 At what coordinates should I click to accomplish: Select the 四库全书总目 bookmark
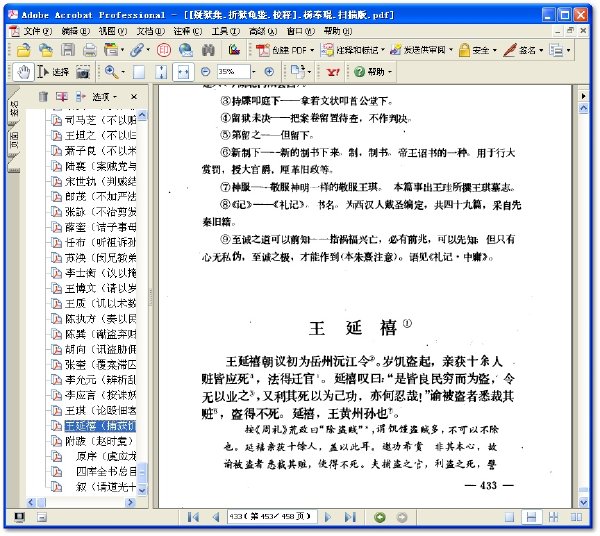106,471
